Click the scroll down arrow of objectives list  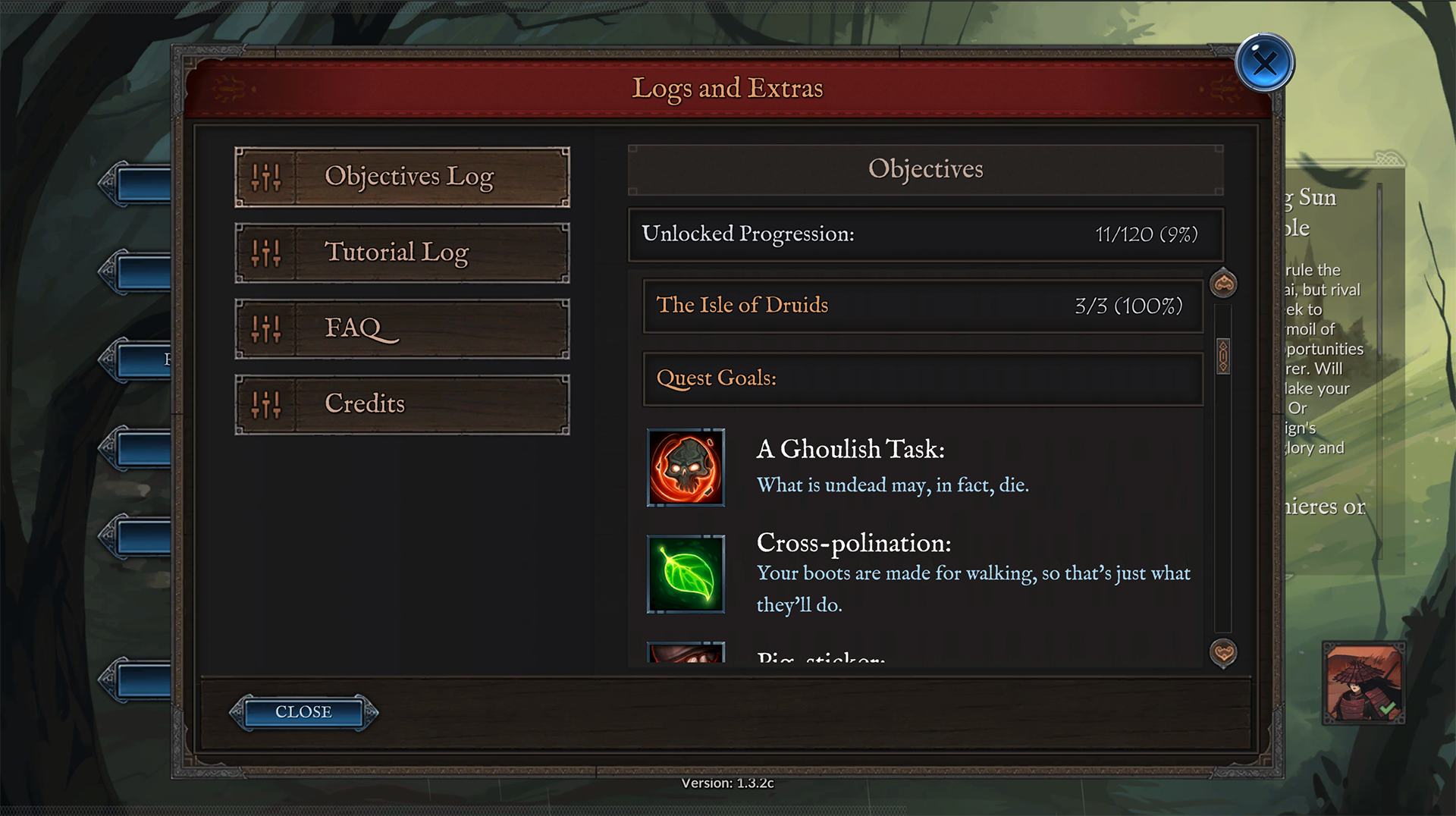click(1223, 652)
